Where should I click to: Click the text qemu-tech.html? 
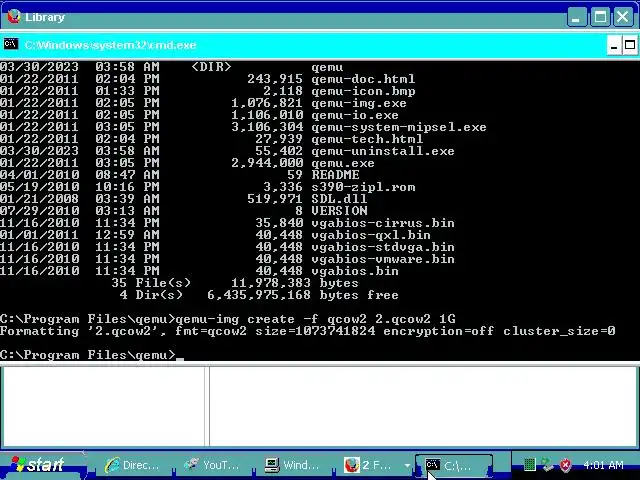367,139
